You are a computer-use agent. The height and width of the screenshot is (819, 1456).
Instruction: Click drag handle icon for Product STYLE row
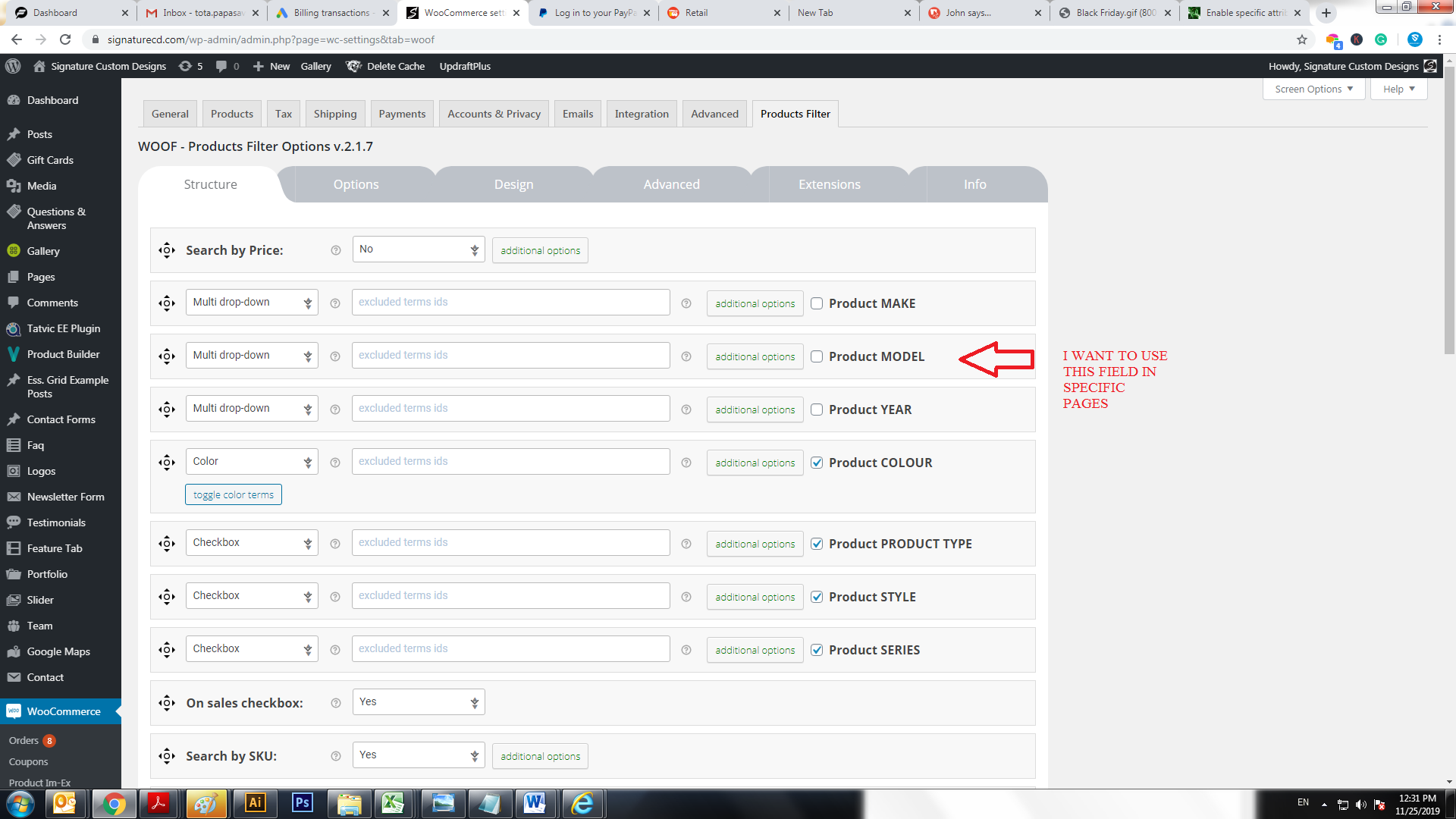click(x=167, y=597)
